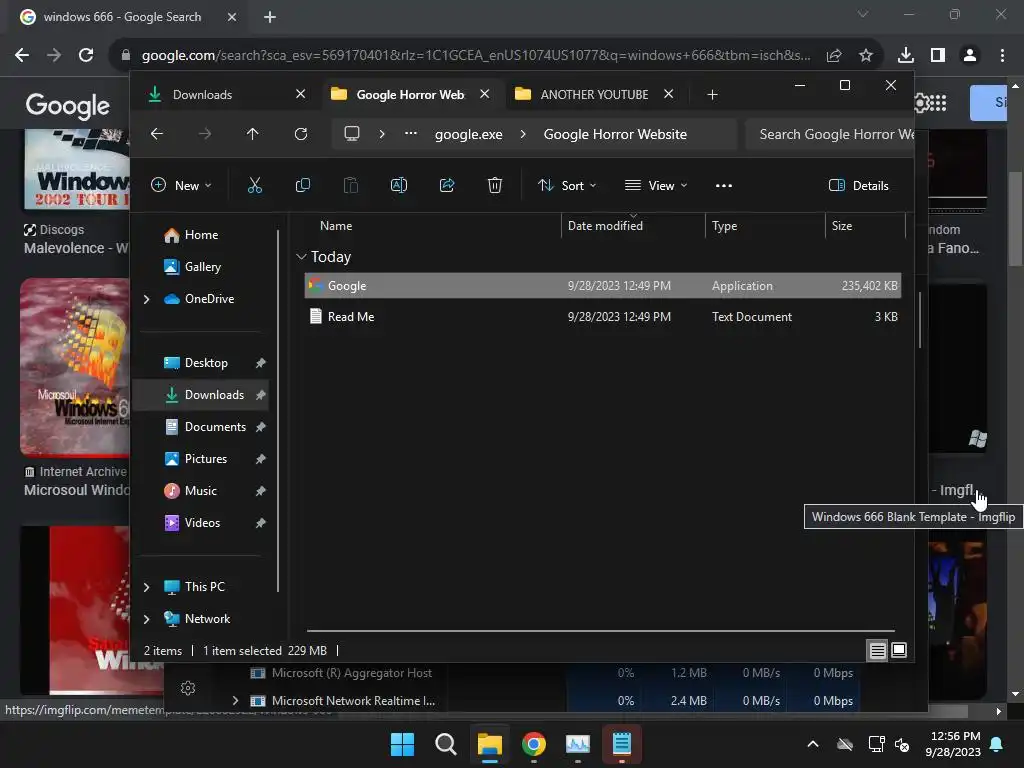Screen dimensions: 1024x768
Task: Bookmark this page with the star icon
Action: tap(866, 56)
